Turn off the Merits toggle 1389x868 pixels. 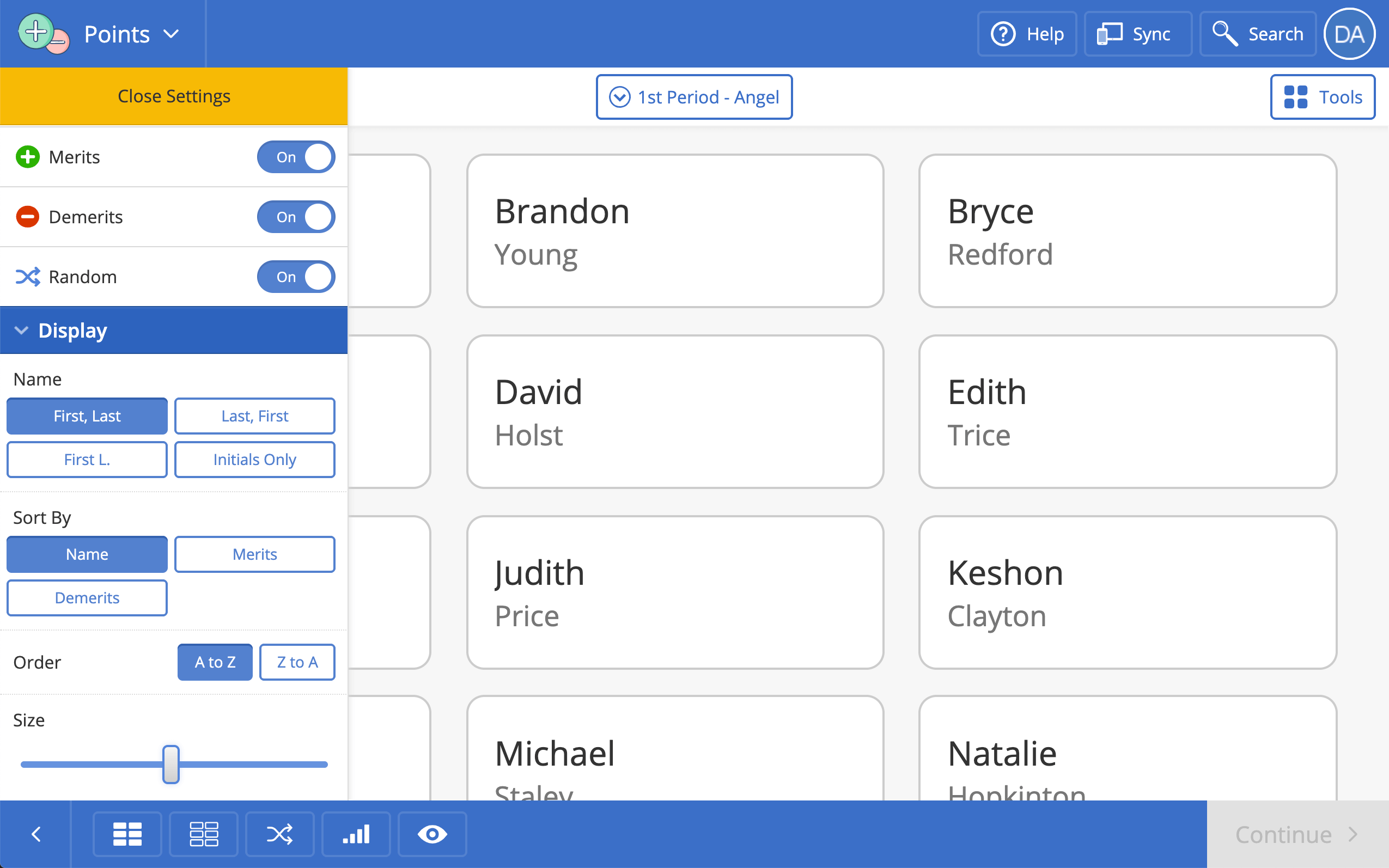[296, 157]
